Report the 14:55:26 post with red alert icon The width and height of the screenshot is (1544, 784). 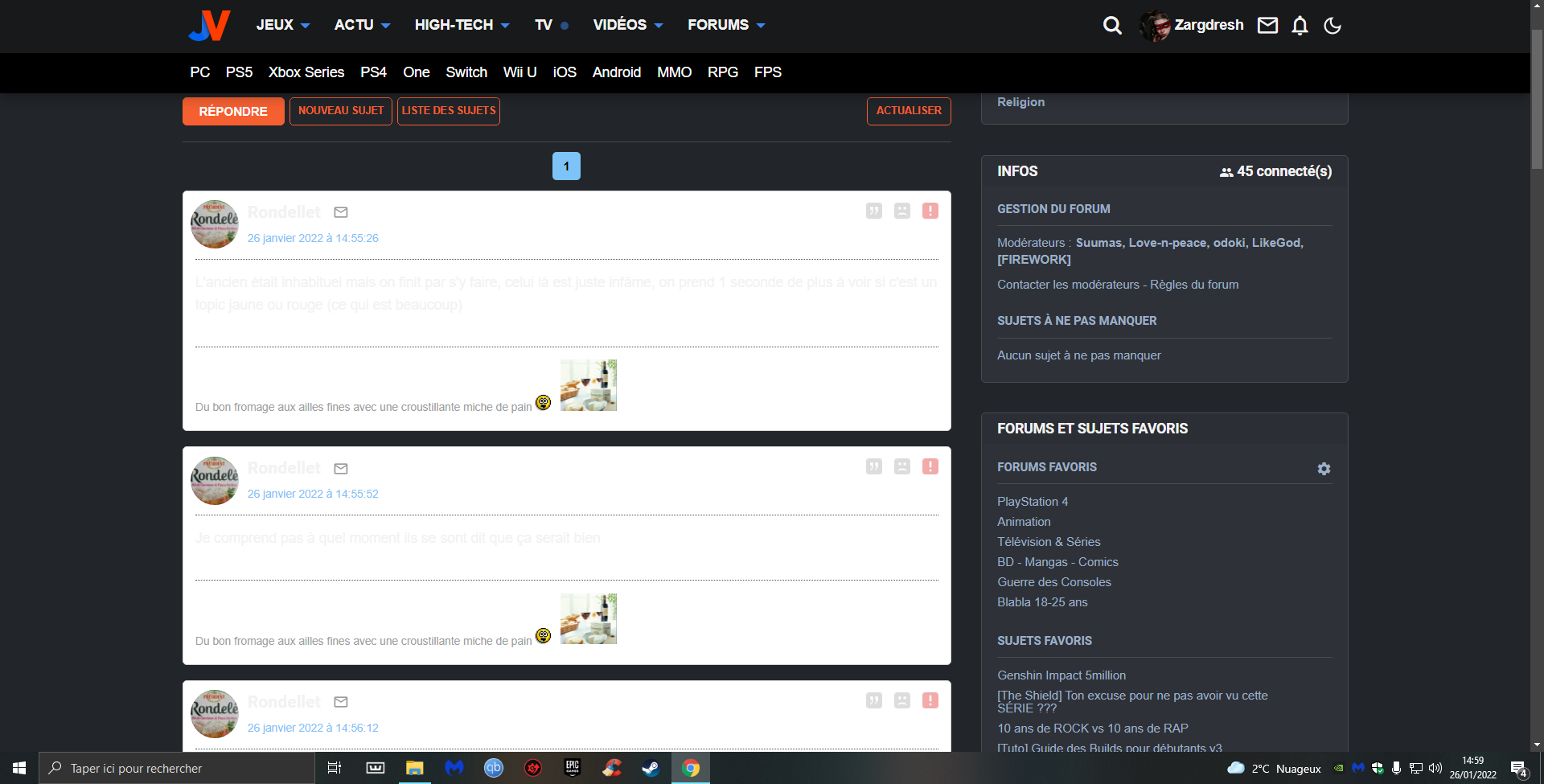(930, 211)
